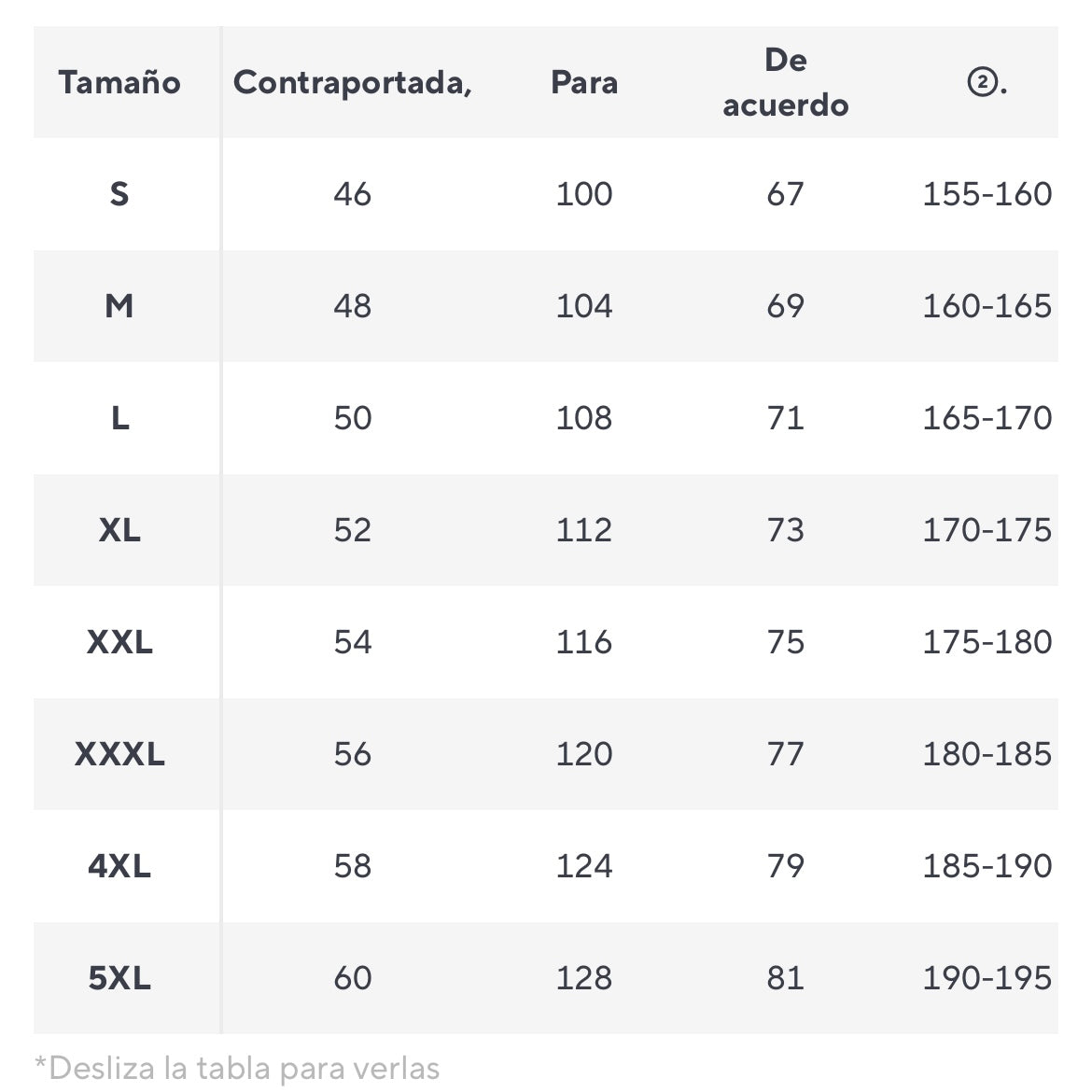Select the S size row label
The width and height of the screenshot is (1092, 1092).
click(119, 193)
